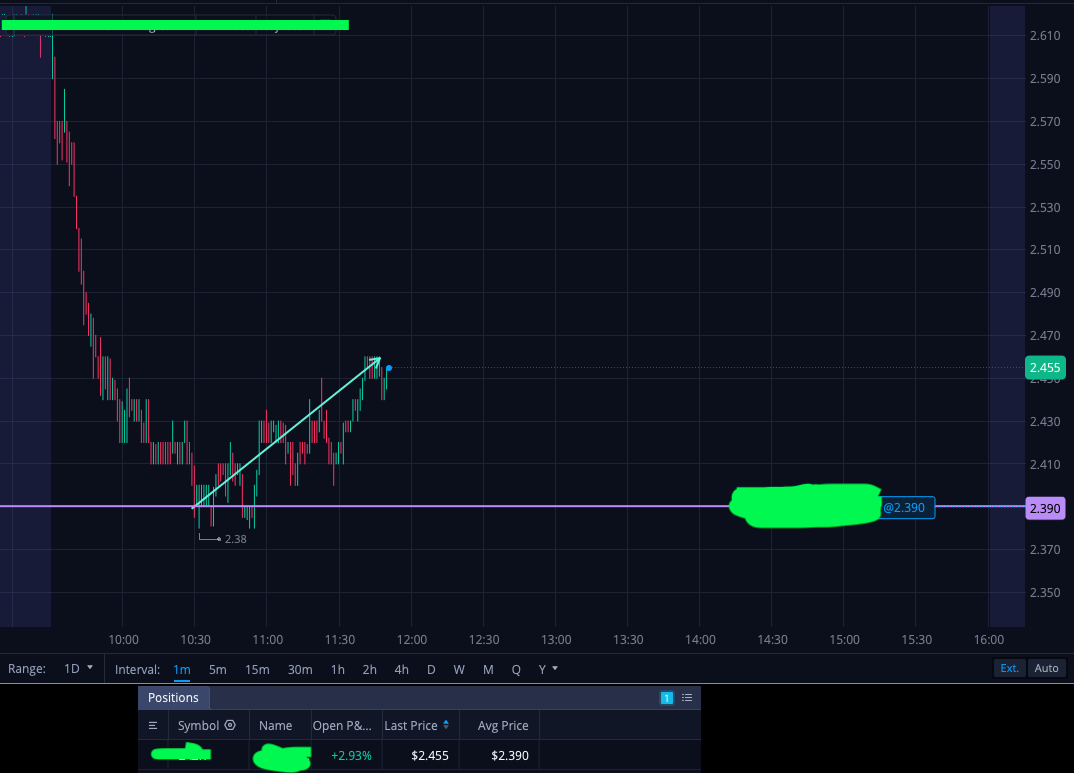Click the purple 2.390 price label
1074x773 pixels.
(1045, 508)
